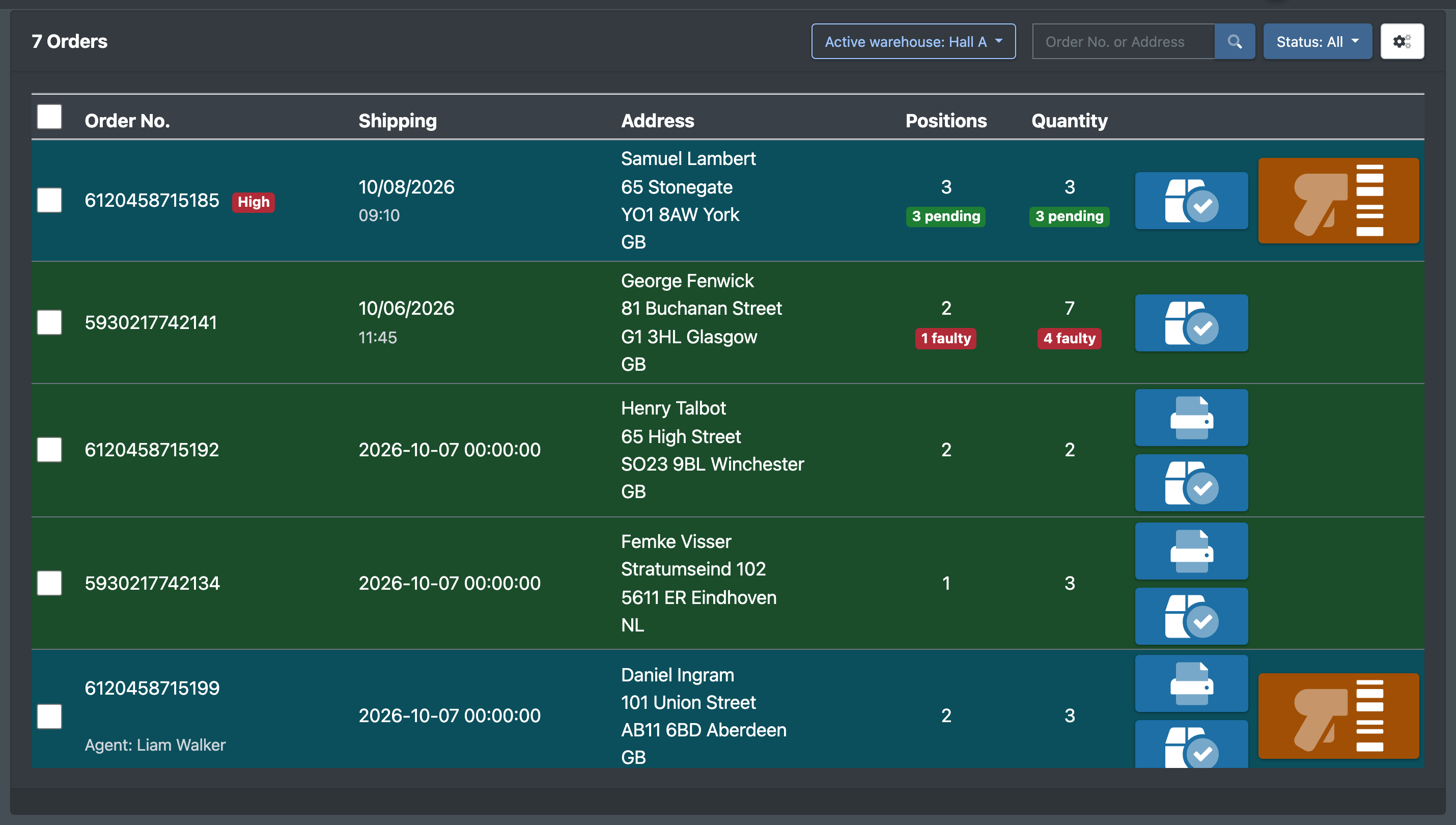1456x825 pixels.
Task: Click the Shipping column header
Action: pos(398,121)
